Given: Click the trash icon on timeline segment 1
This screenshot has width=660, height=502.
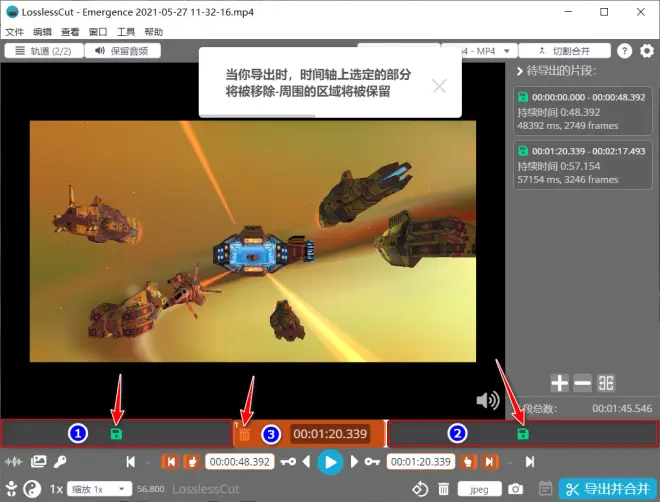Looking at the screenshot, I should pyautogui.click(x=245, y=435).
